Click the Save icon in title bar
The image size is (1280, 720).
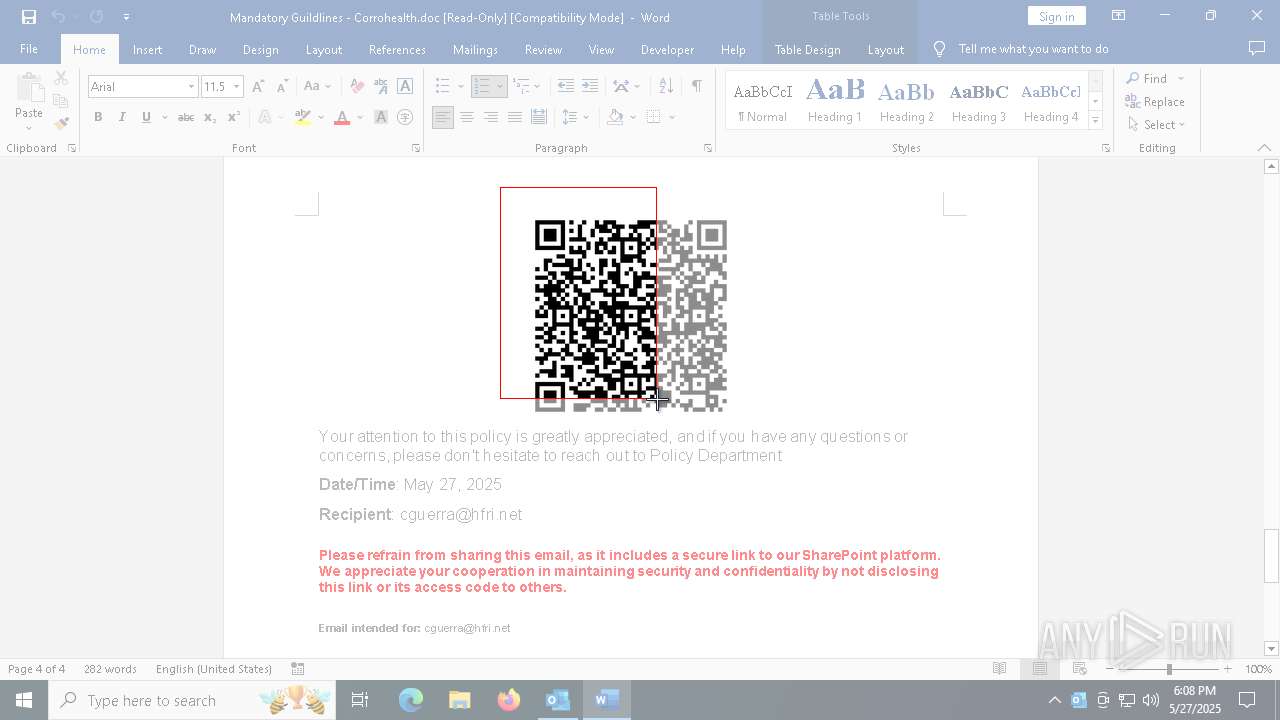(x=29, y=17)
